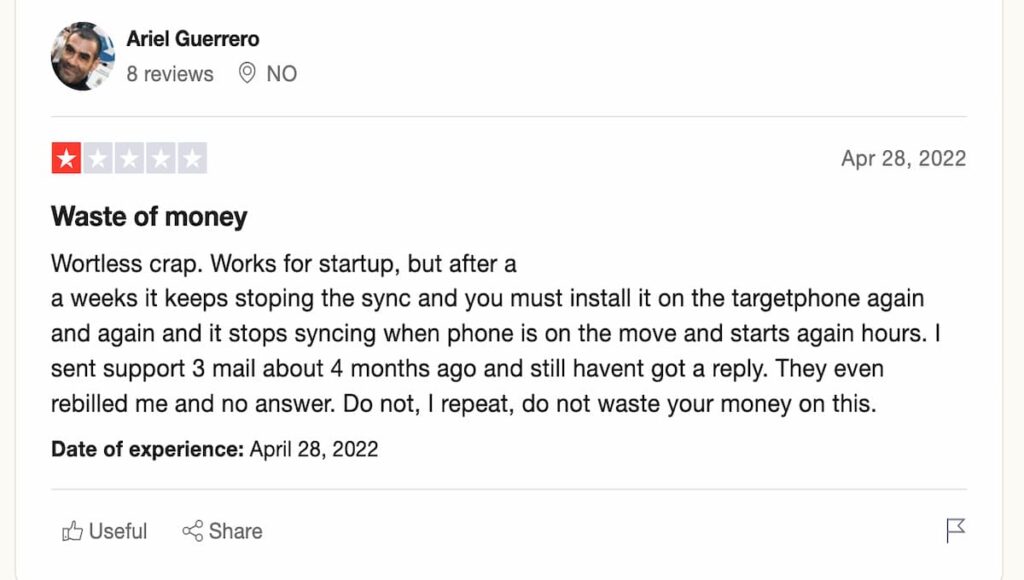Screen dimensions: 1024x580
Task: Click the Apr 28, 2022 review date
Action: pos(903,159)
